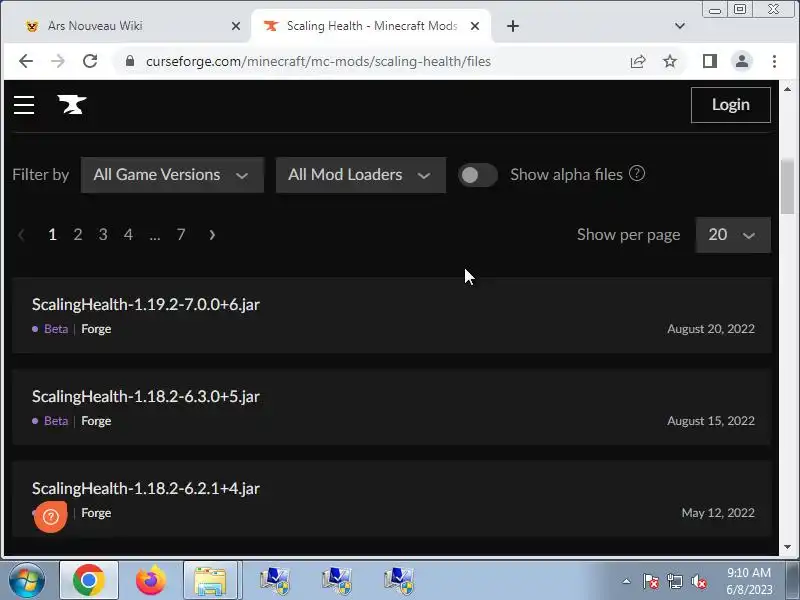Screen dimensions: 800x600
Task: Click the August 20, 2022 date
Action: click(711, 329)
